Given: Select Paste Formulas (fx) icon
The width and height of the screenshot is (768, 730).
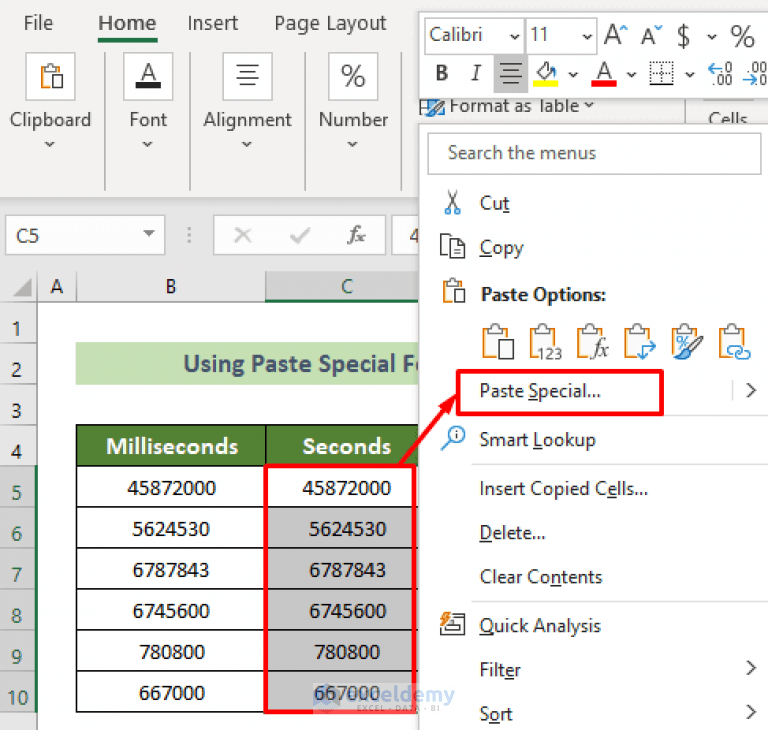Looking at the screenshot, I should pos(592,342).
